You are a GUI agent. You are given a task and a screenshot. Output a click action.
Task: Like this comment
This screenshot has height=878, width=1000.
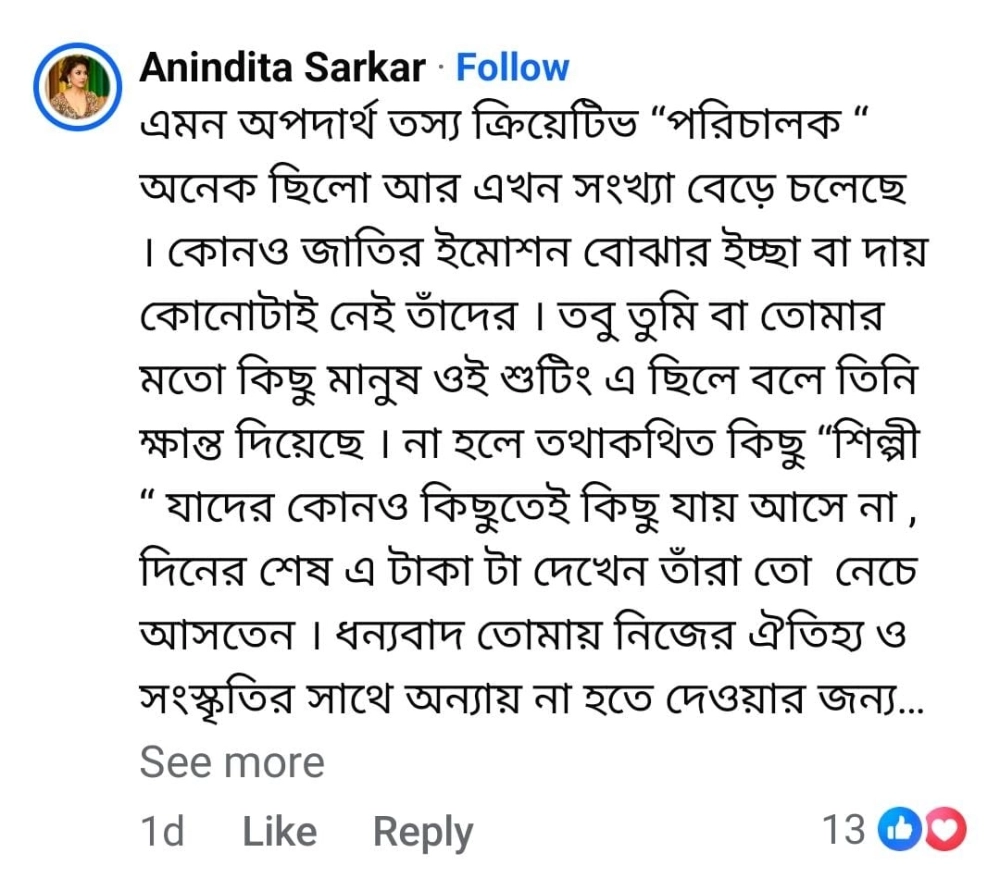(280, 831)
